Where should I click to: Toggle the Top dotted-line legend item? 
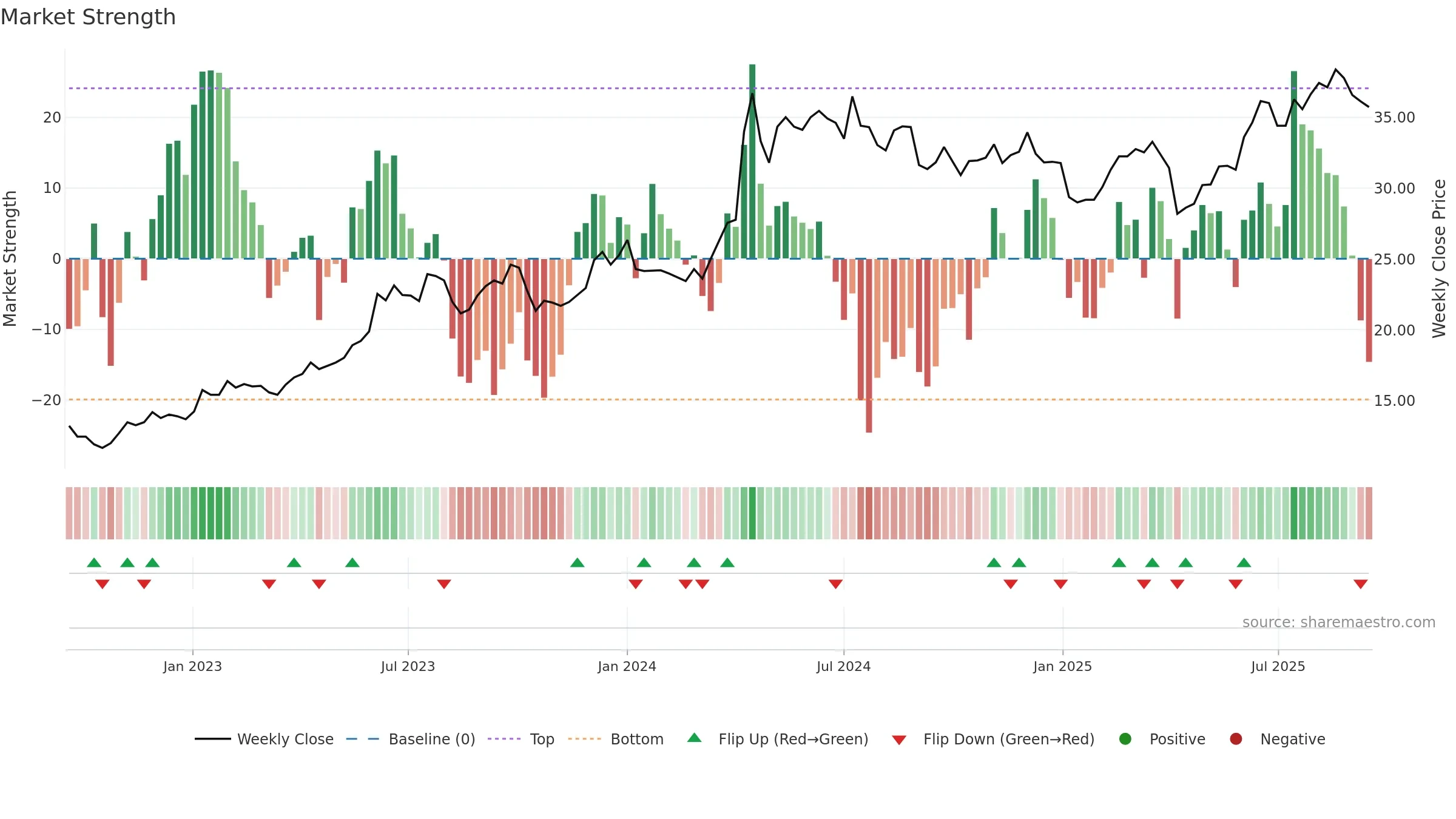pos(521,739)
